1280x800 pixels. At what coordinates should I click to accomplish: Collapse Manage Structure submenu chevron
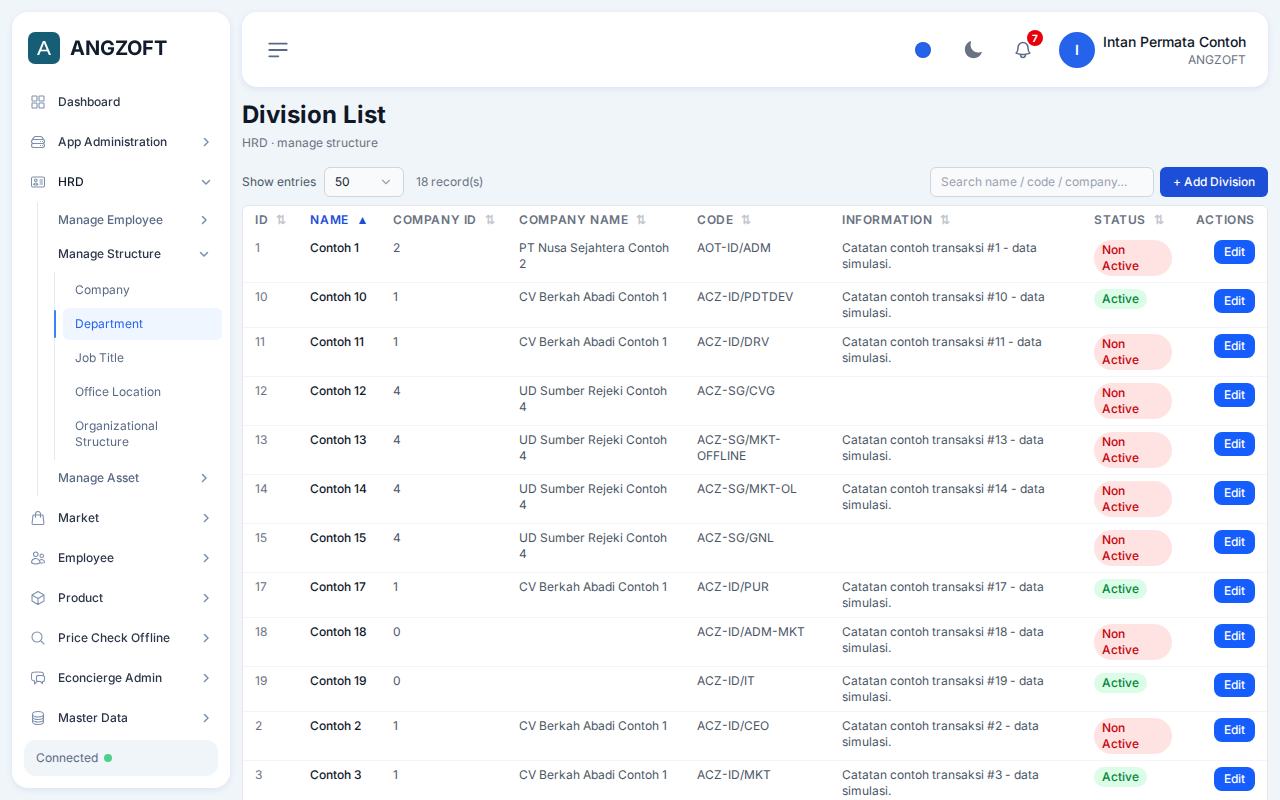point(204,254)
